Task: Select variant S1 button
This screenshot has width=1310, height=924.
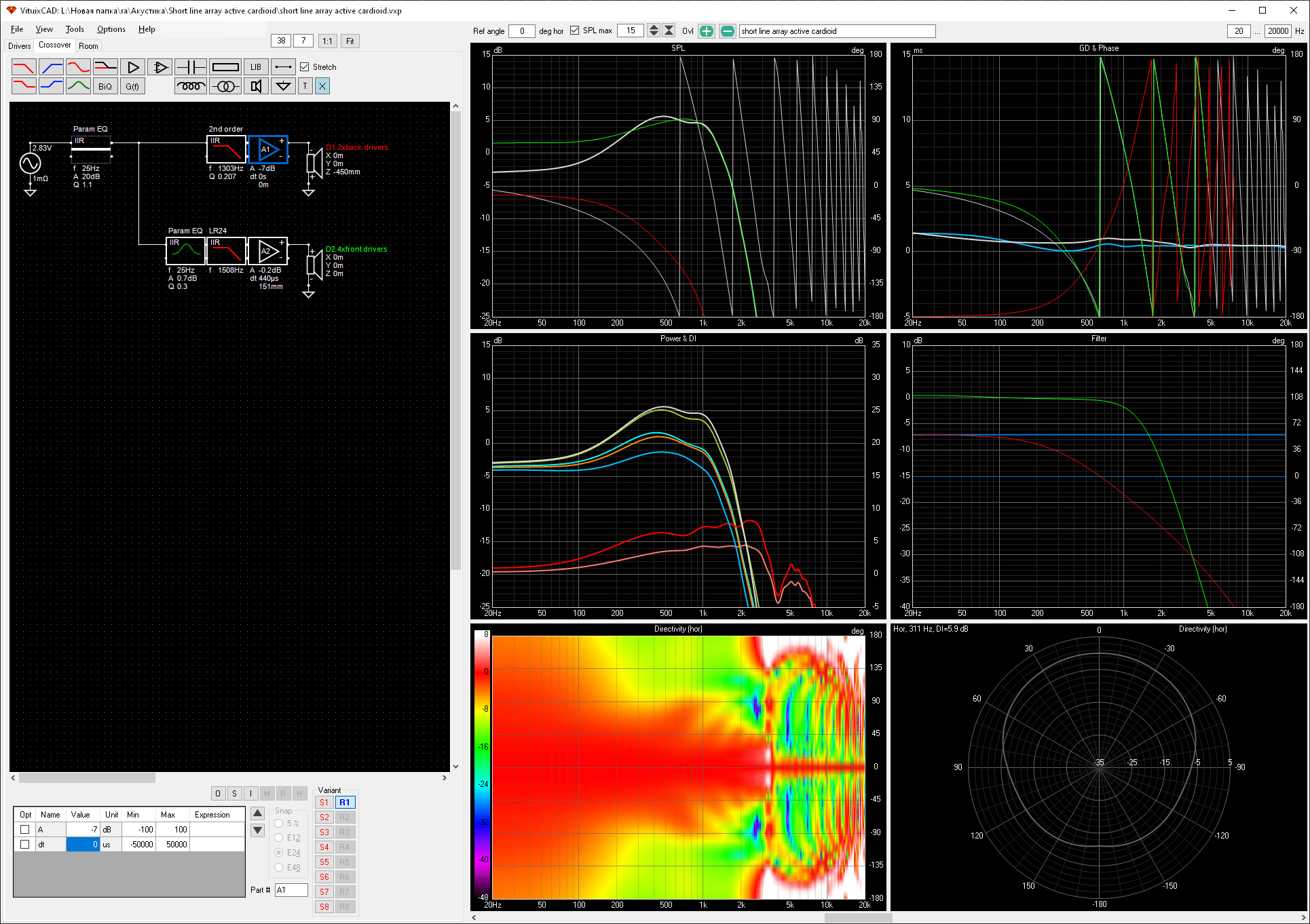Action: [324, 803]
